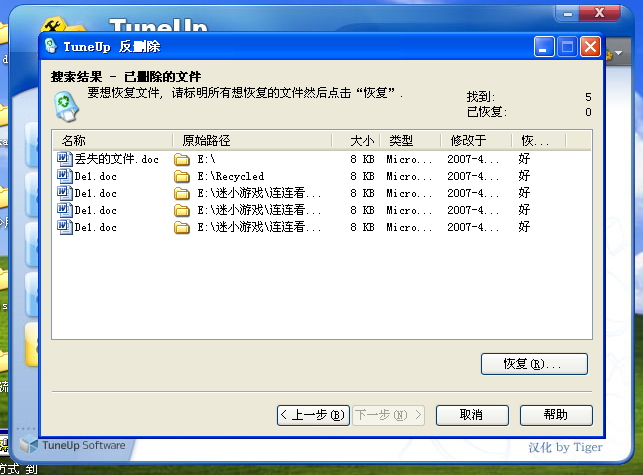This screenshot has width=643, height=475.
Task: Click 好 status in 丢失的文件.doc row
Action: [x=524, y=159]
